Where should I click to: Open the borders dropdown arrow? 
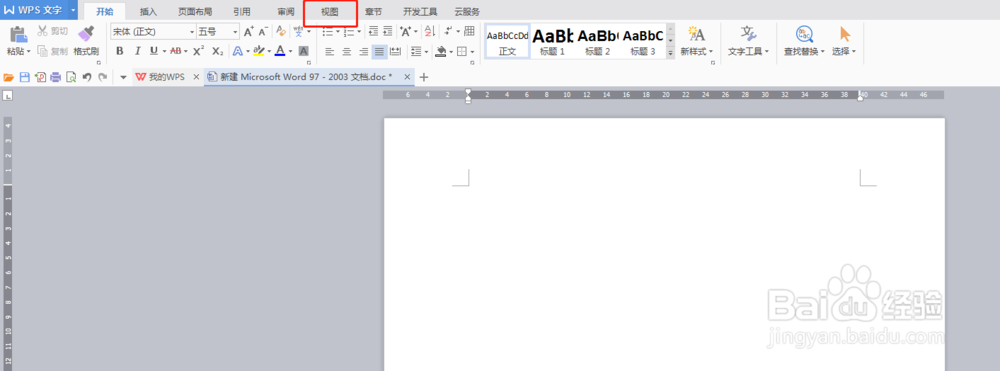coord(471,52)
